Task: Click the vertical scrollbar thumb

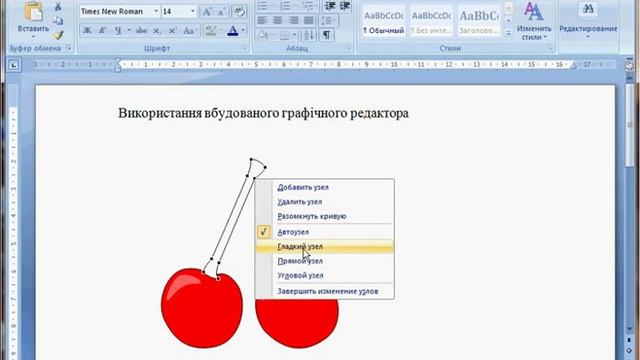Action: coord(630,125)
